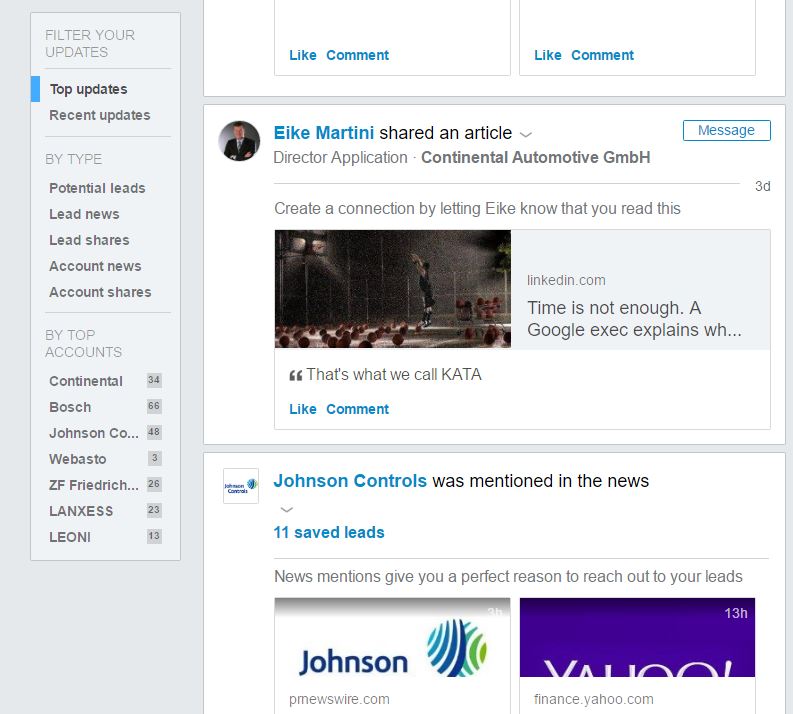Click the linkedin.com source label
Viewport: 793px width, 714px height.
point(566,280)
